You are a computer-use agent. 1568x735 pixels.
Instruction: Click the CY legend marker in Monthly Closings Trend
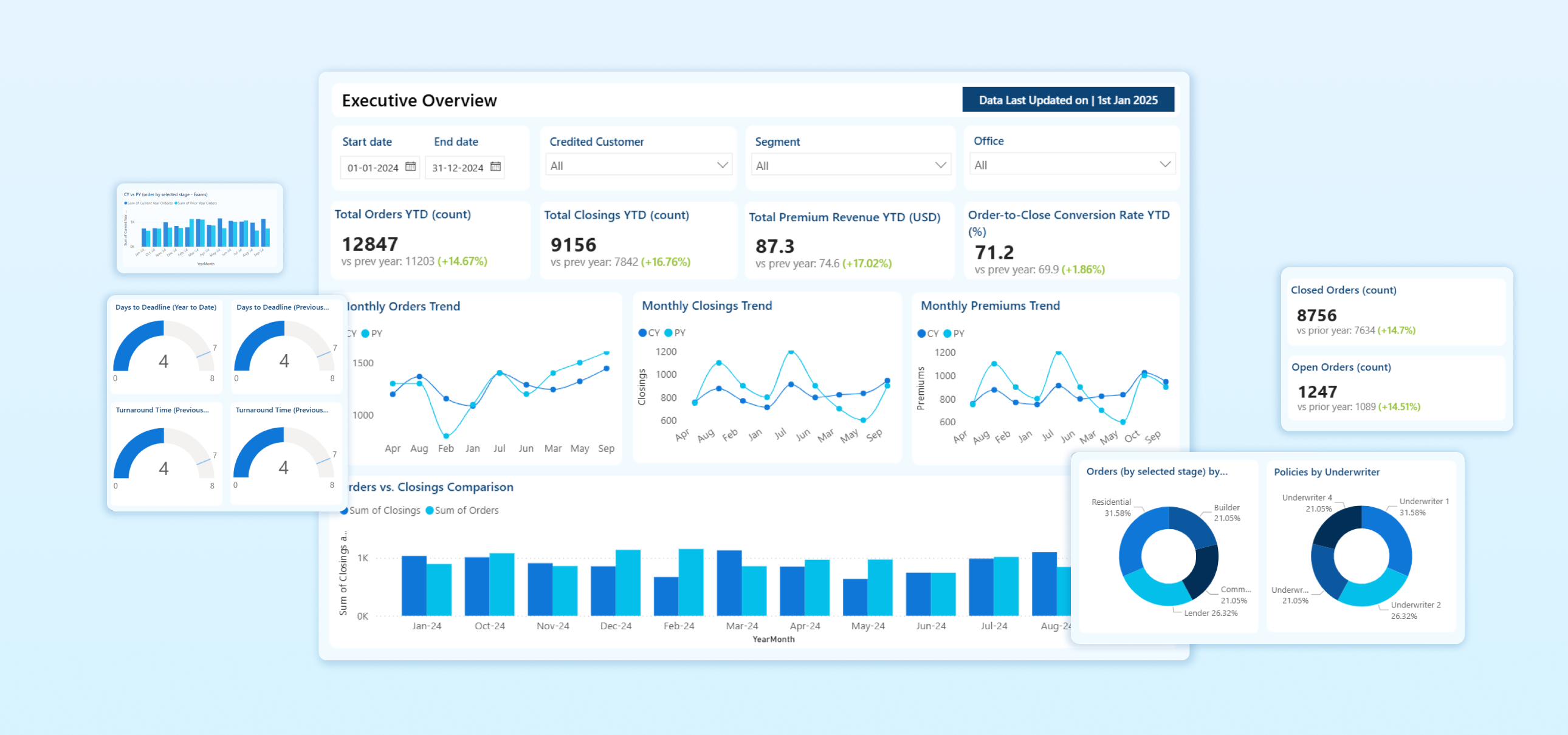642,333
